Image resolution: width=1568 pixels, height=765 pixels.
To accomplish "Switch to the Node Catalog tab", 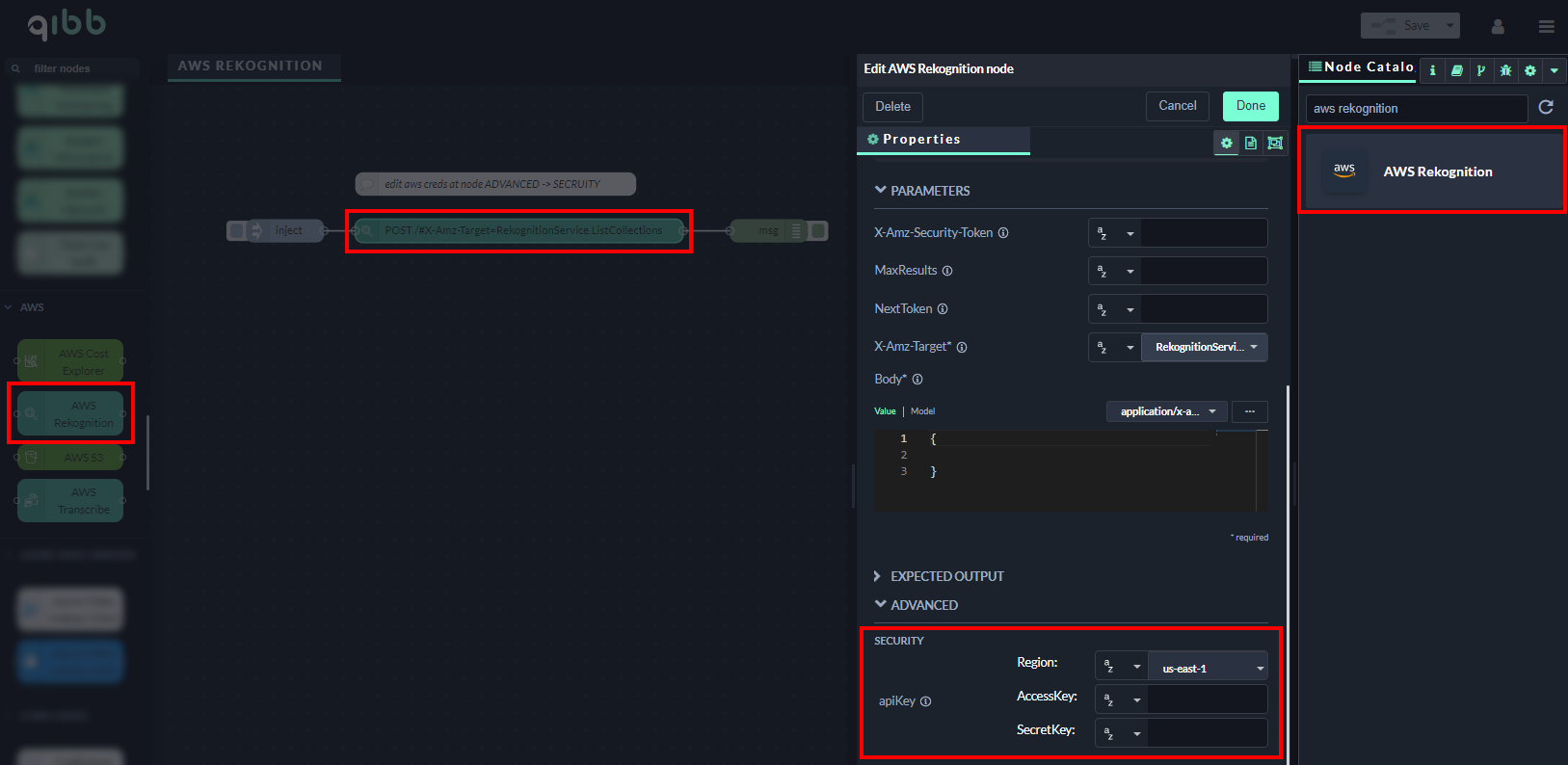I will point(1360,67).
